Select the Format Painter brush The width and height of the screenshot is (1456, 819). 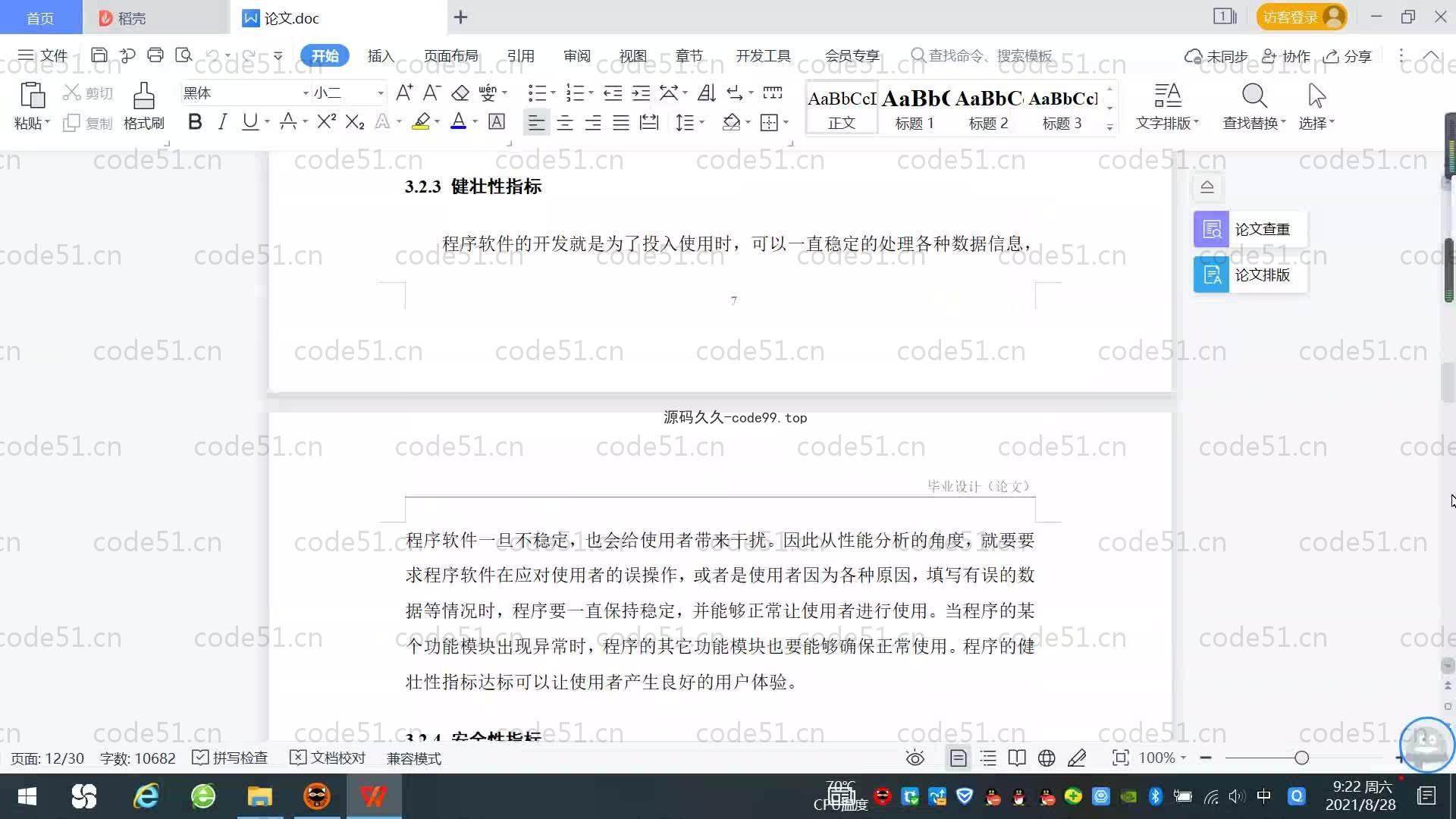pos(143,96)
